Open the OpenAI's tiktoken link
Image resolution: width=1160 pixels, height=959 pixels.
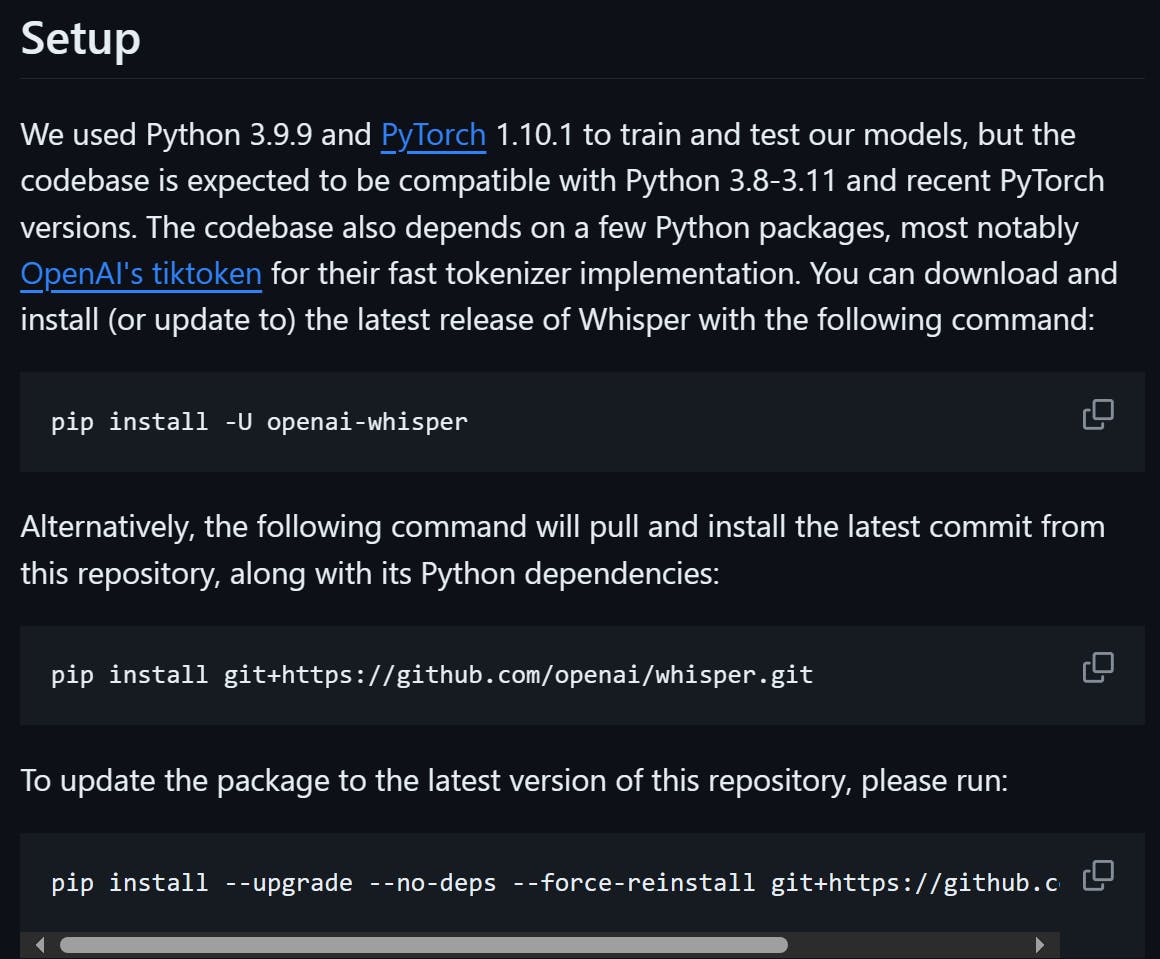tap(141, 274)
